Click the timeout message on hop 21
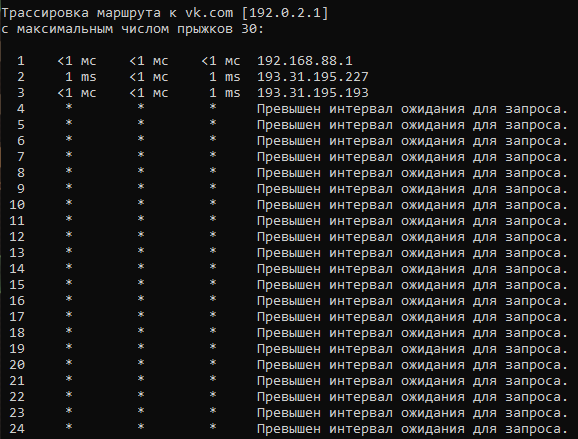Viewport: 578px width, 439px height. 412,381
